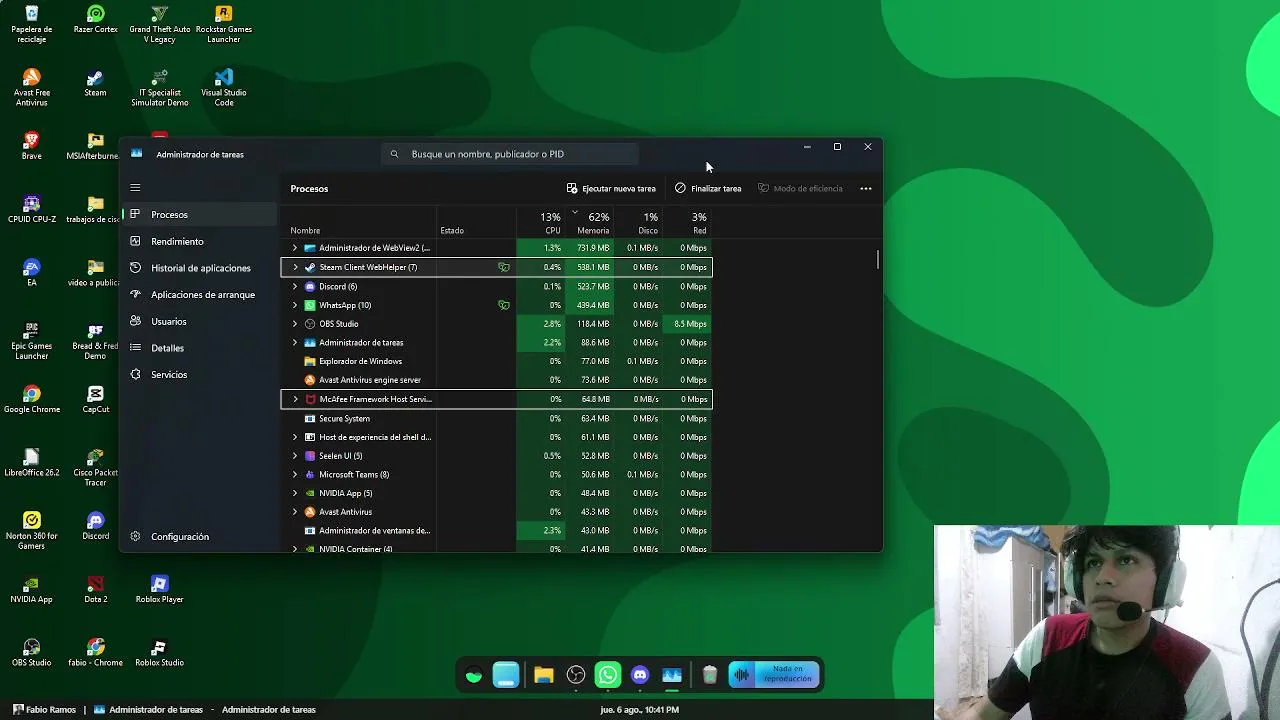This screenshot has height=720, width=1280.
Task: Open Razer Cortex from the desktop
Action: (95, 20)
